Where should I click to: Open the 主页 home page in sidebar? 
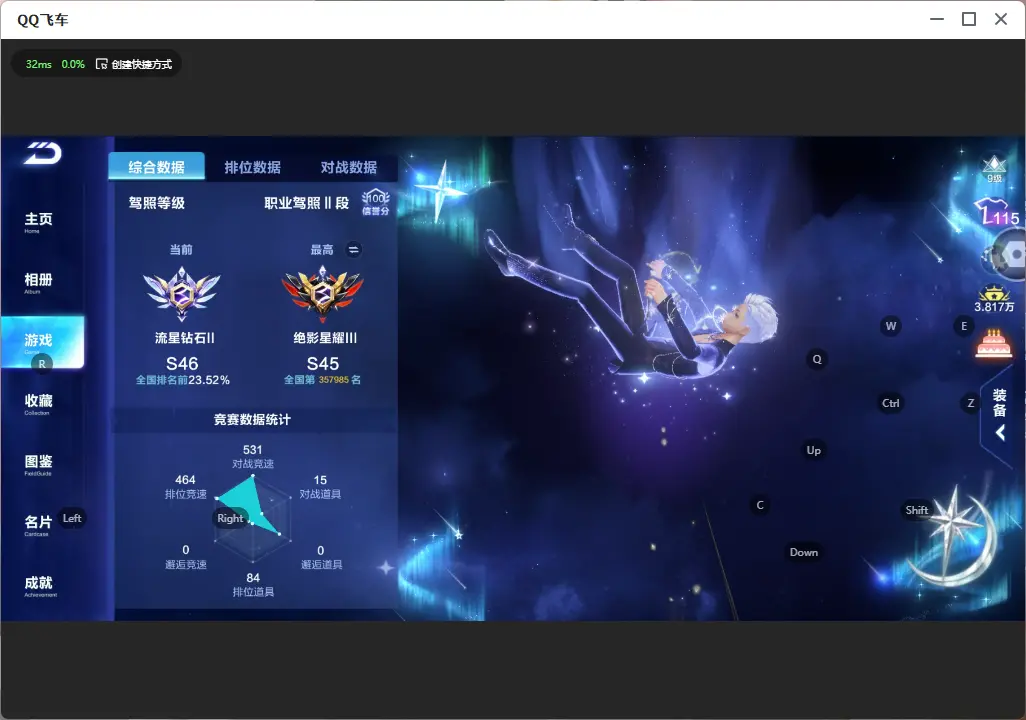[x=38, y=222]
